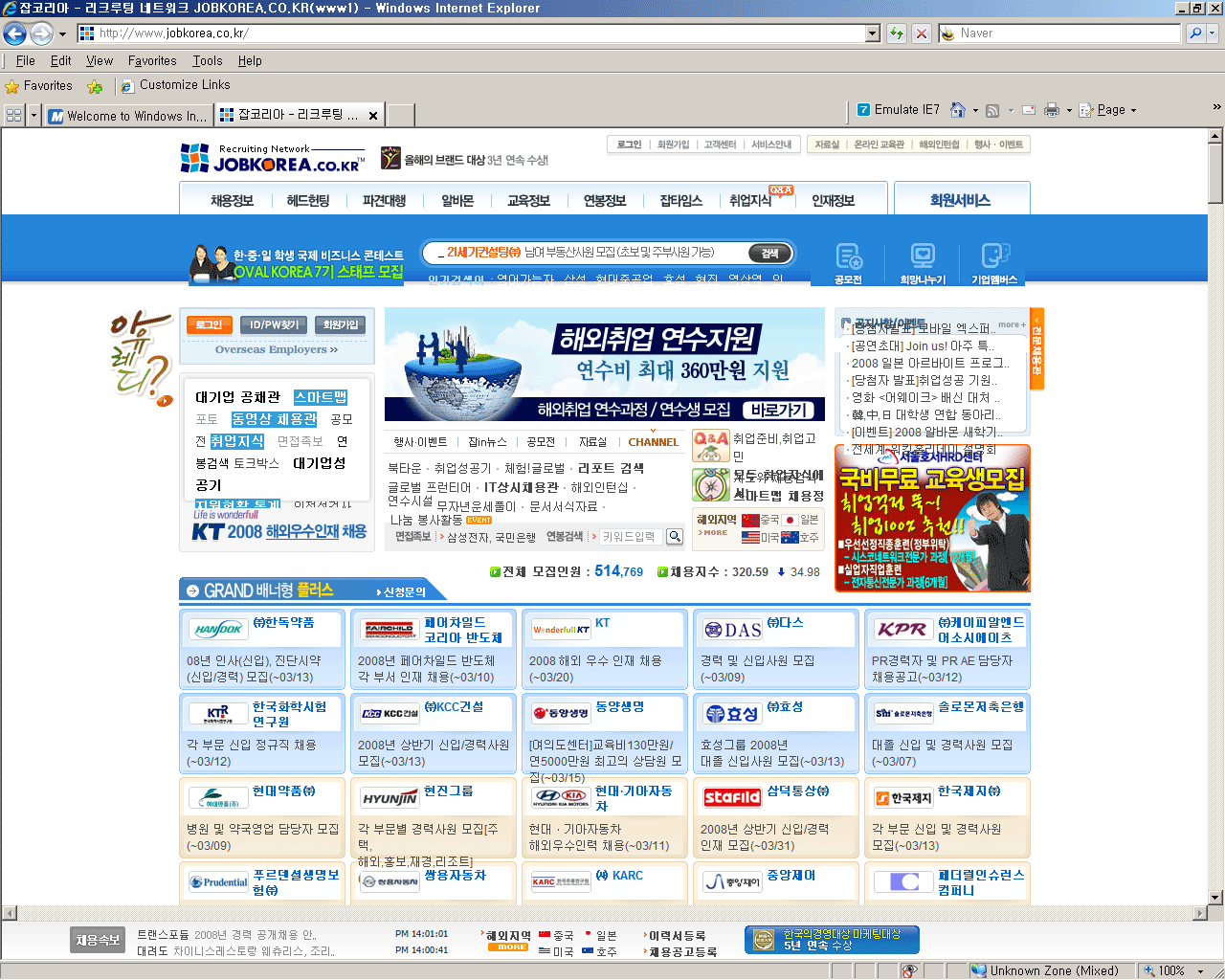
Task: Click the vertical scrollbar down arrow
Action: pyautogui.click(x=1215, y=898)
